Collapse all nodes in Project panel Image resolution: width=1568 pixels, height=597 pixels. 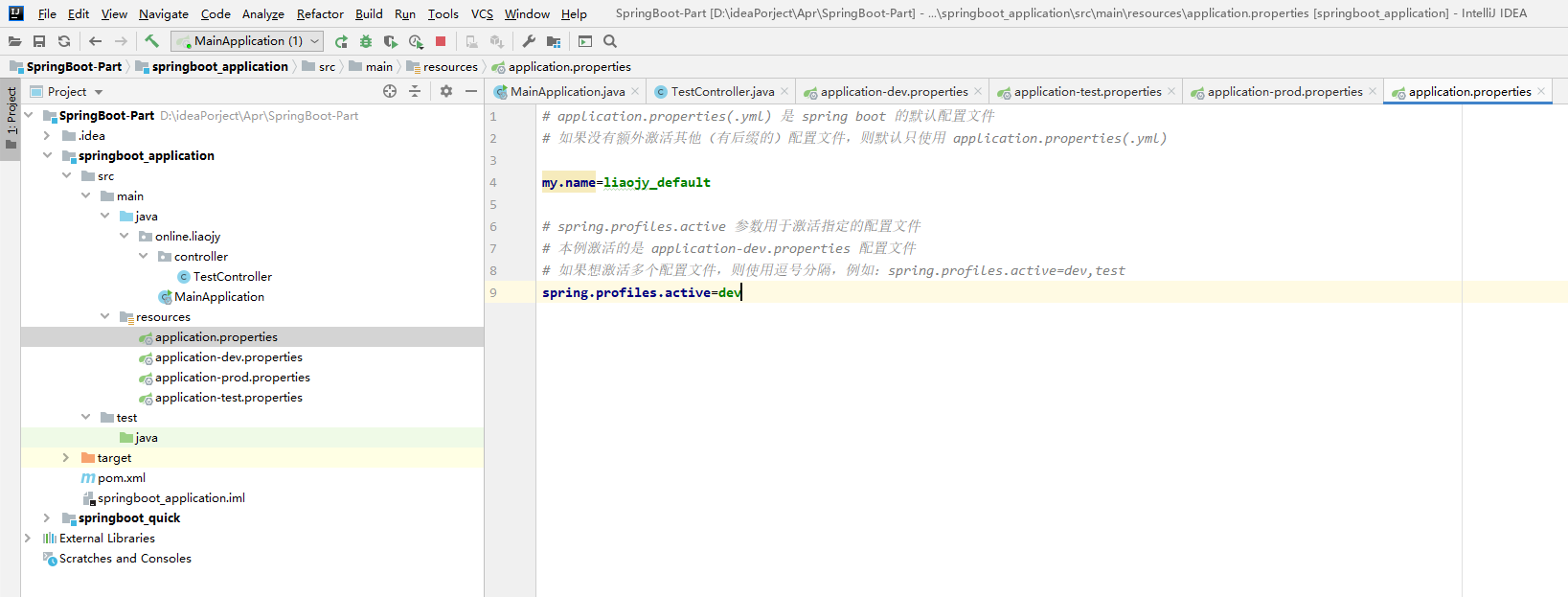coord(415,91)
